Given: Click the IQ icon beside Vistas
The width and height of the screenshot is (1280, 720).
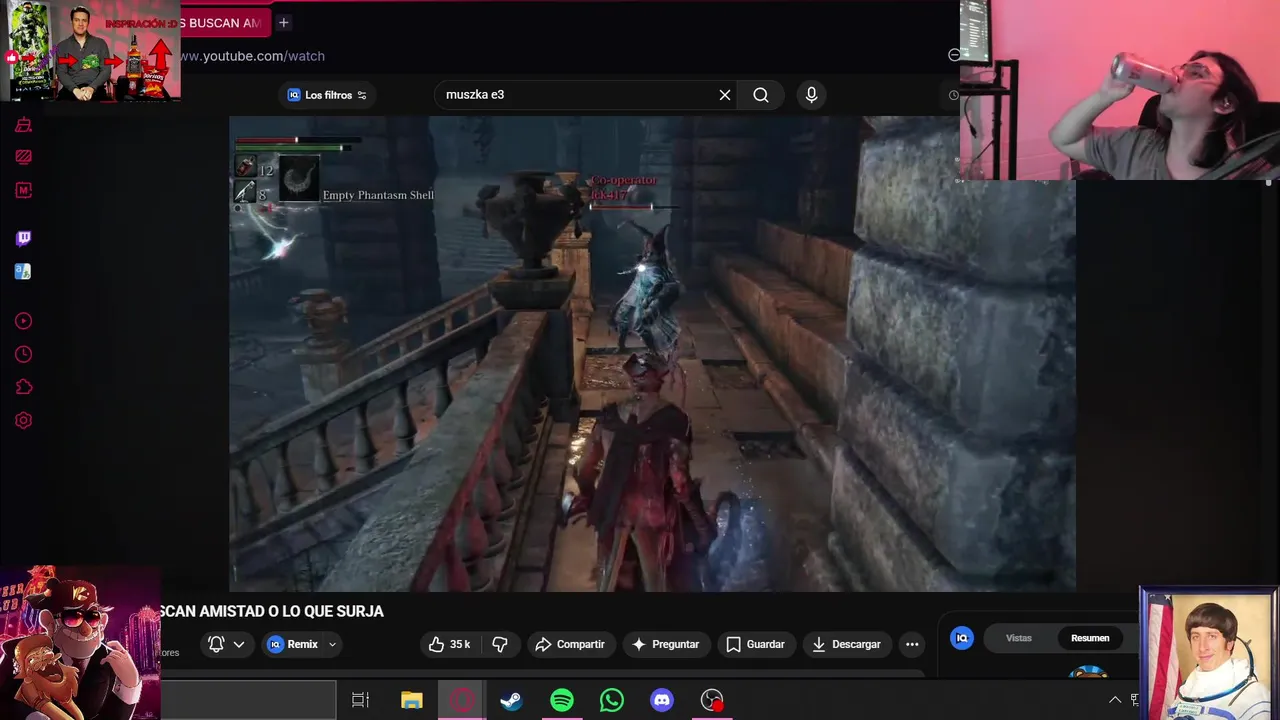Looking at the screenshot, I should pyautogui.click(x=962, y=638).
